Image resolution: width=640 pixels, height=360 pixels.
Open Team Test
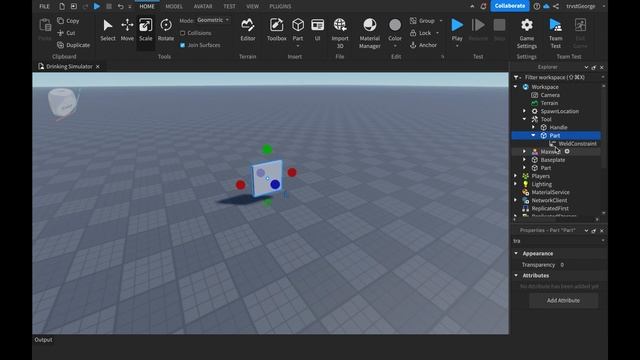556,33
